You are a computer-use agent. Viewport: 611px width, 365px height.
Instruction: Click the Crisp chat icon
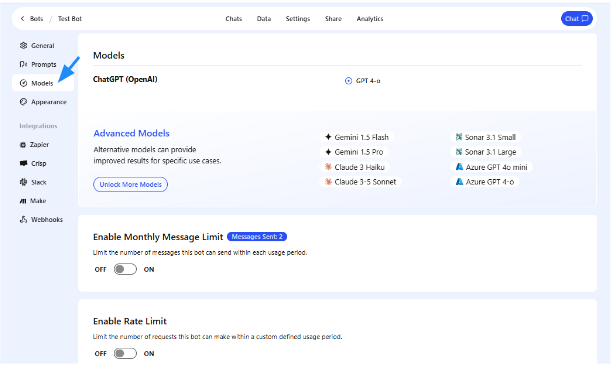coord(23,163)
